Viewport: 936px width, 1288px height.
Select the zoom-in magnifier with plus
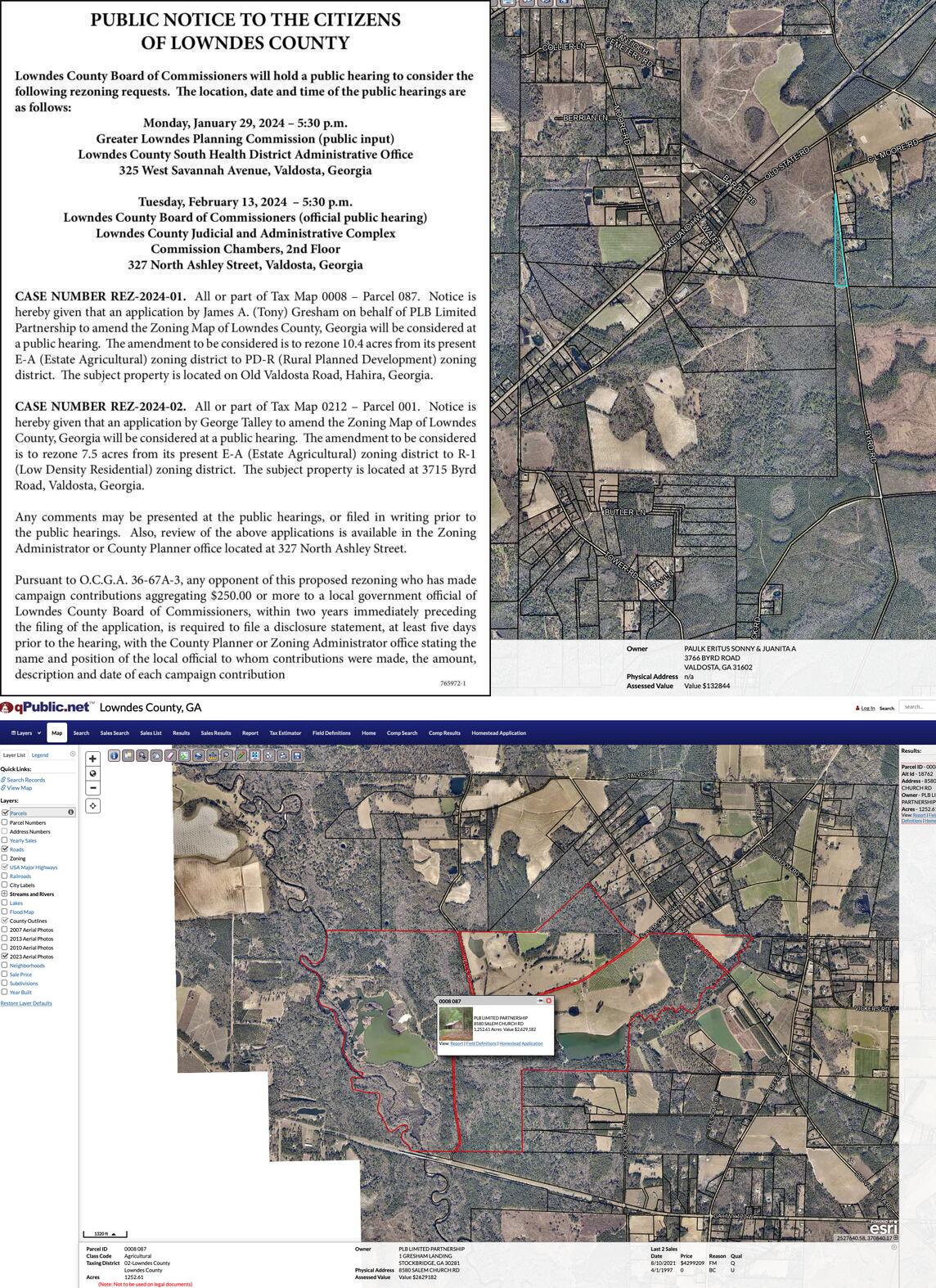(x=142, y=755)
